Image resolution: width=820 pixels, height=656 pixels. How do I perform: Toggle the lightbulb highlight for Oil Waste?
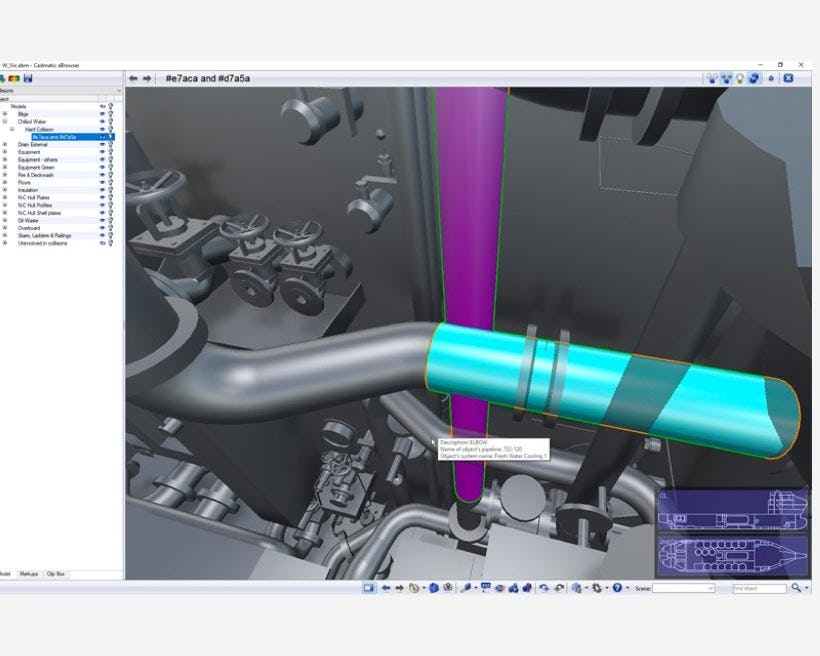(x=110, y=220)
